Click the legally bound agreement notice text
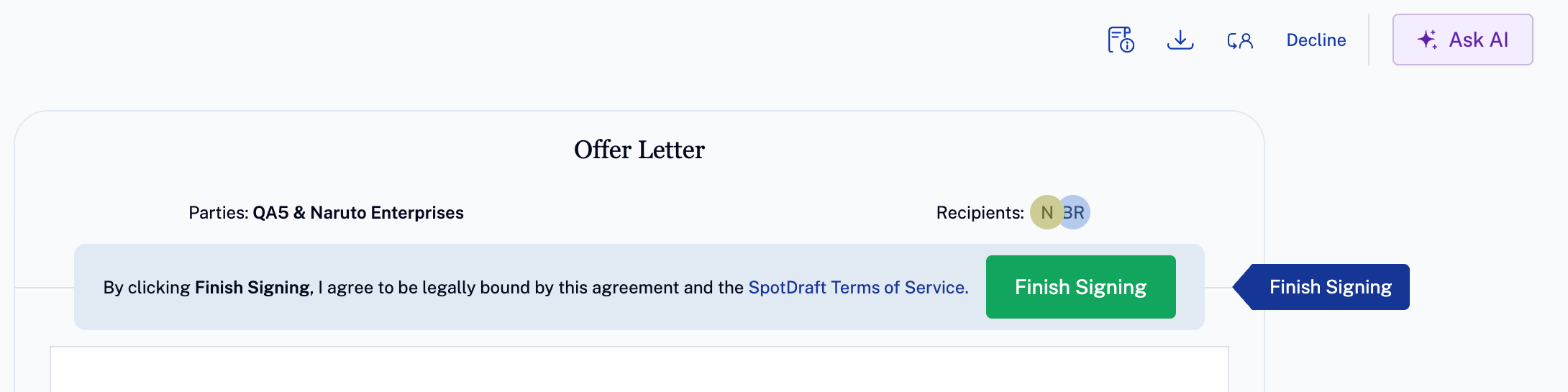The height and width of the screenshot is (392, 1568). (x=536, y=287)
